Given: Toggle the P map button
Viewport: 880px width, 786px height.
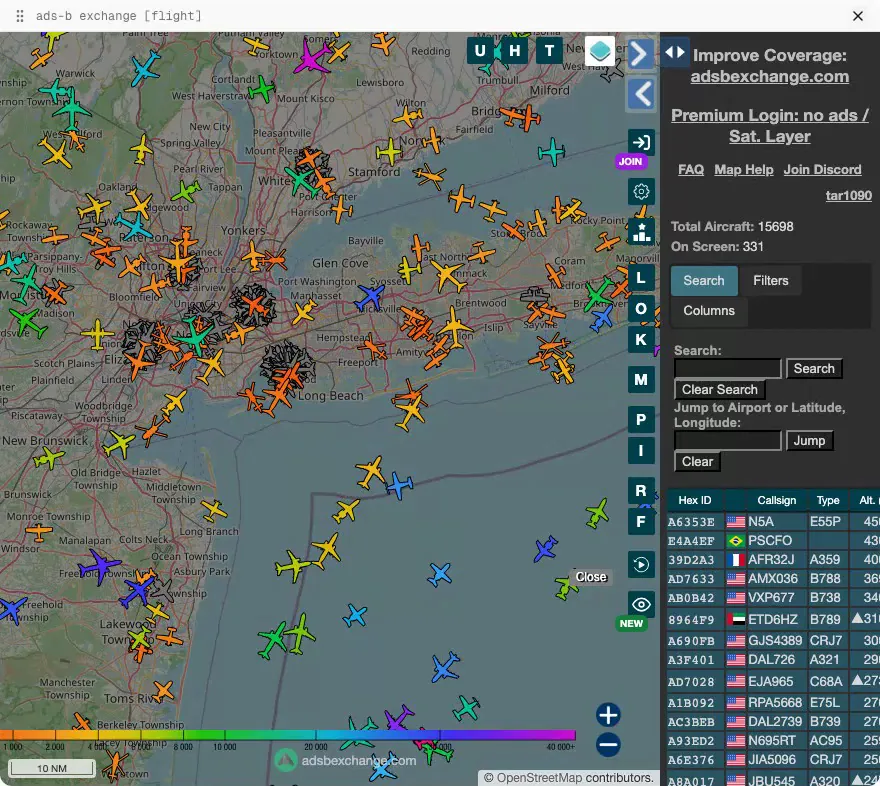Looking at the screenshot, I should click(641, 420).
